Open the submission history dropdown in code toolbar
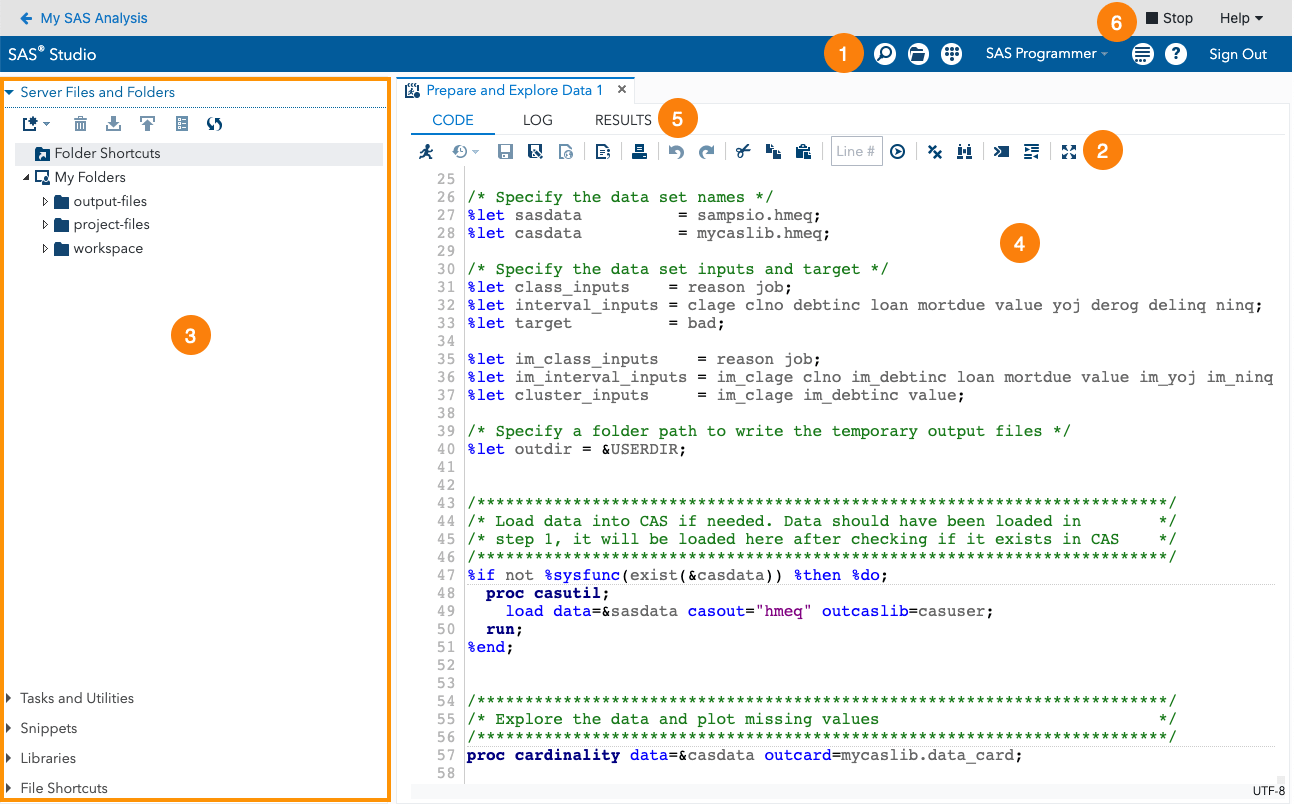 466,152
